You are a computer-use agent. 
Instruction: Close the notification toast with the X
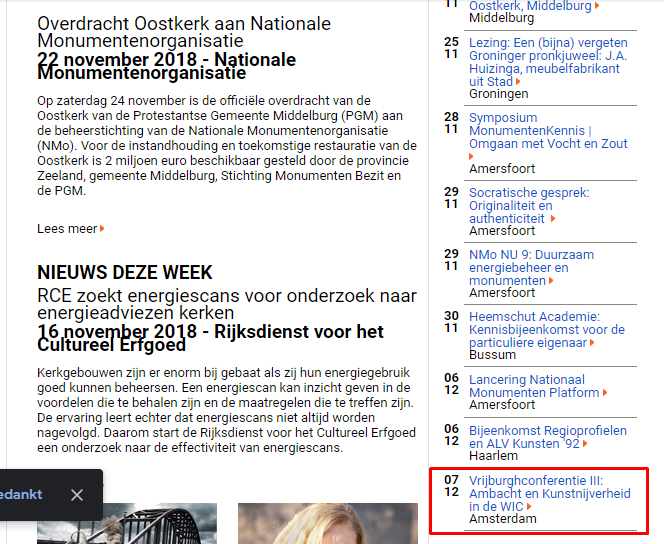77,495
